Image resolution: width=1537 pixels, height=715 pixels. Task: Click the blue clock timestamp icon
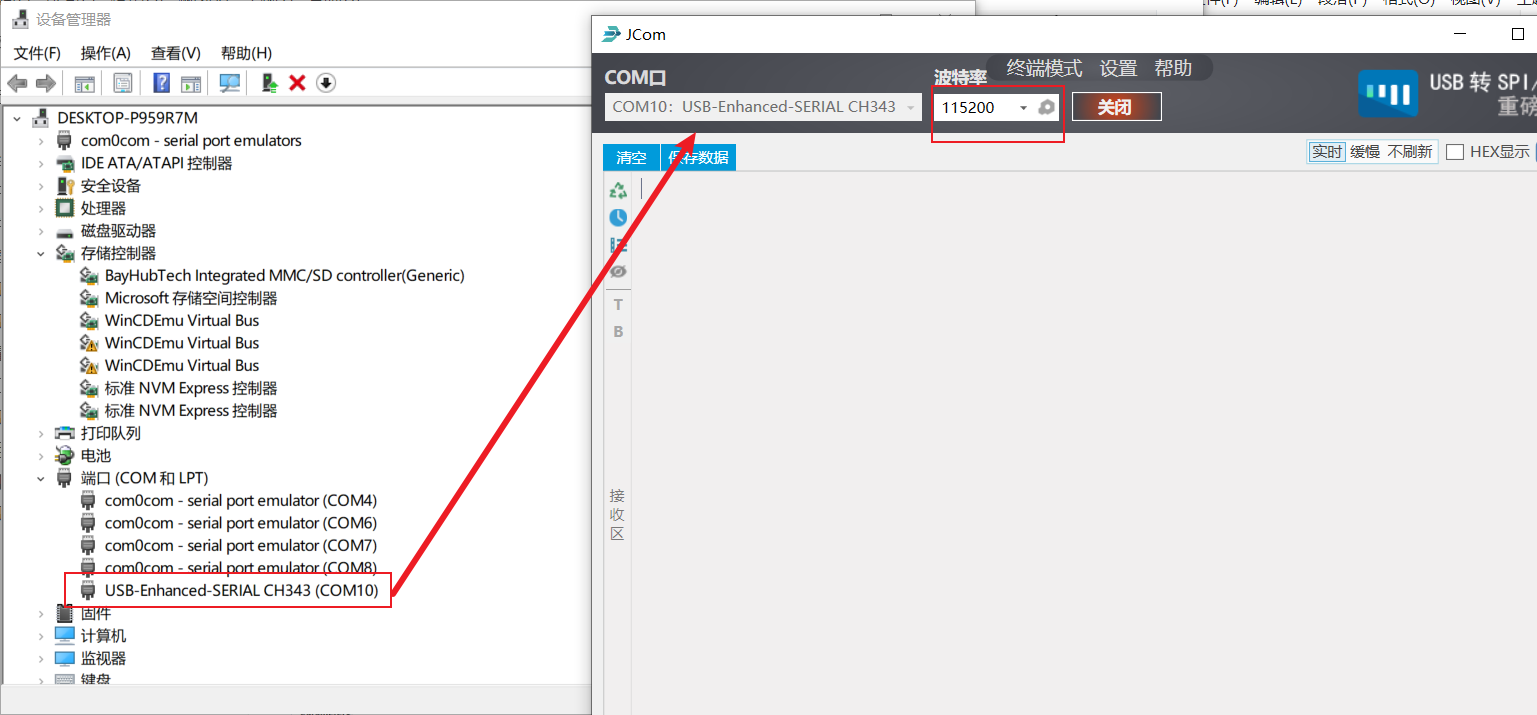(618, 217)
